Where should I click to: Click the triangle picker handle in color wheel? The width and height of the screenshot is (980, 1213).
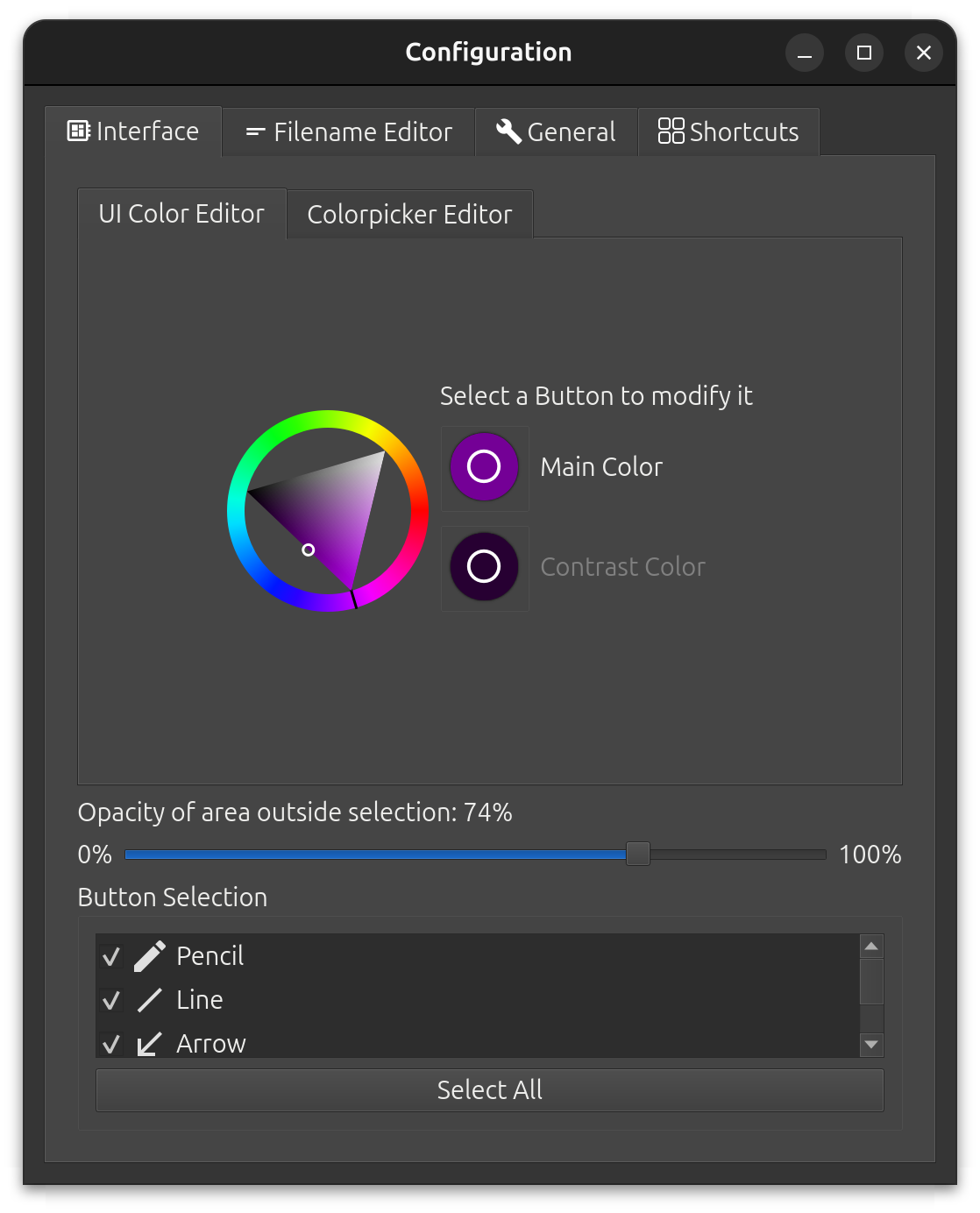point(309,550)
